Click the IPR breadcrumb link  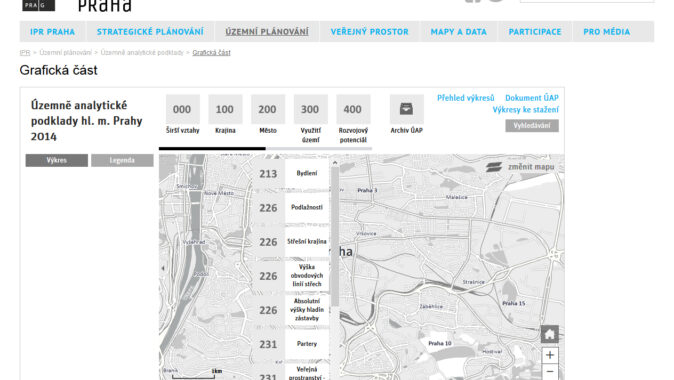pyautogui.click(x=25, y=52)
